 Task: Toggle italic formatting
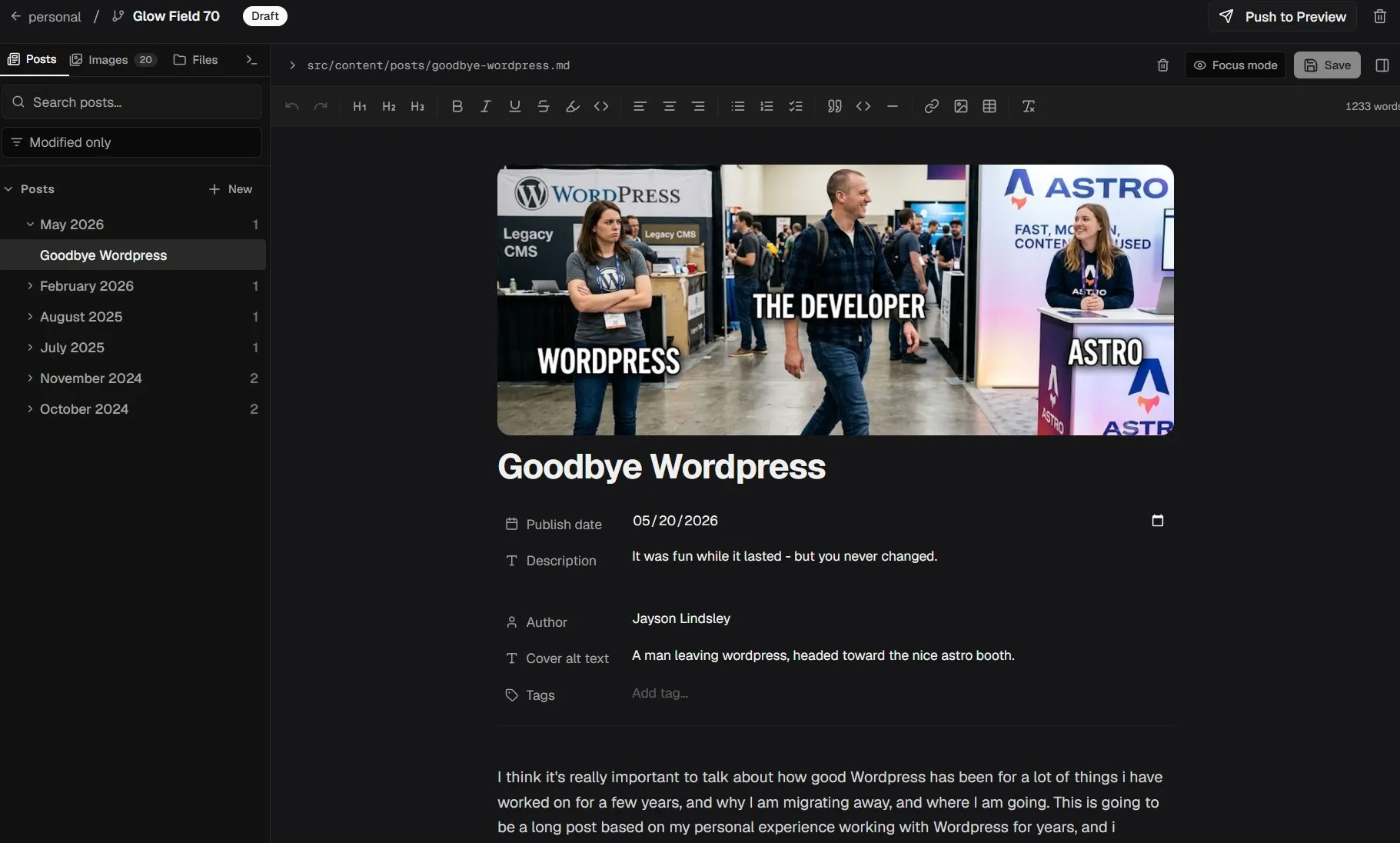[x=485, y=106]
